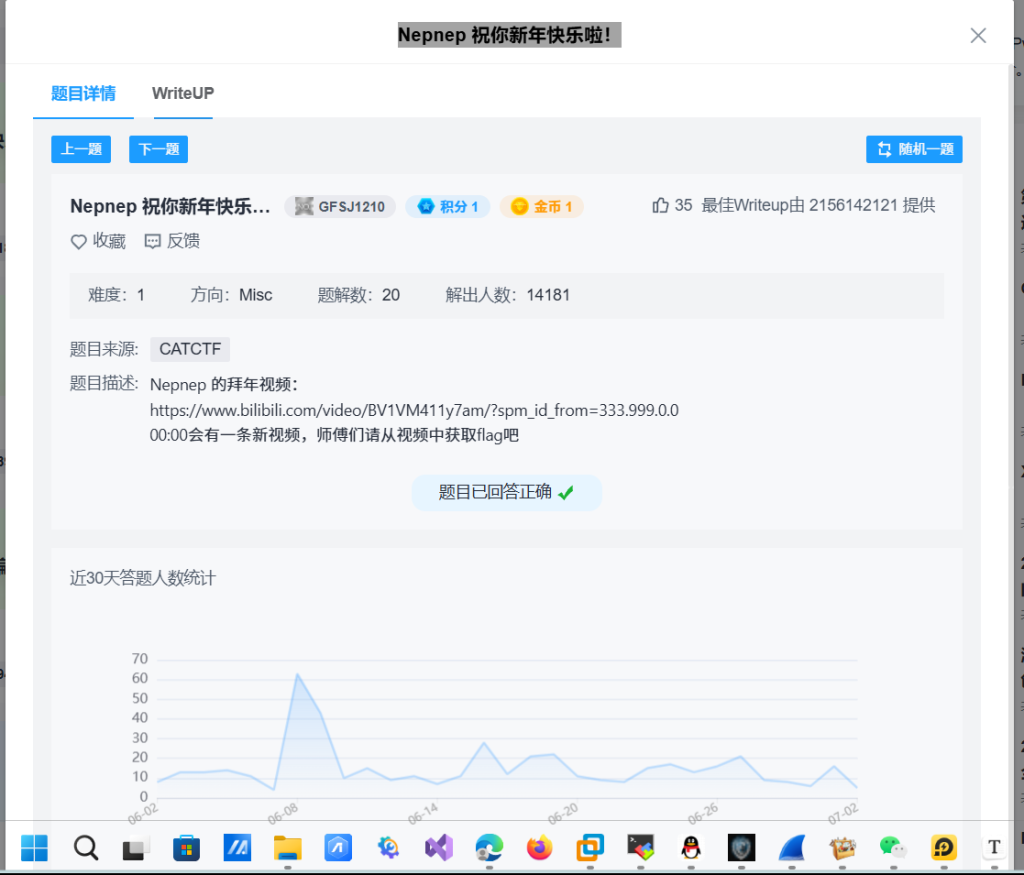Click the blue points badge icon
Screen dimensions: 1024x875
pyautogui.click(x=427, y=206)
